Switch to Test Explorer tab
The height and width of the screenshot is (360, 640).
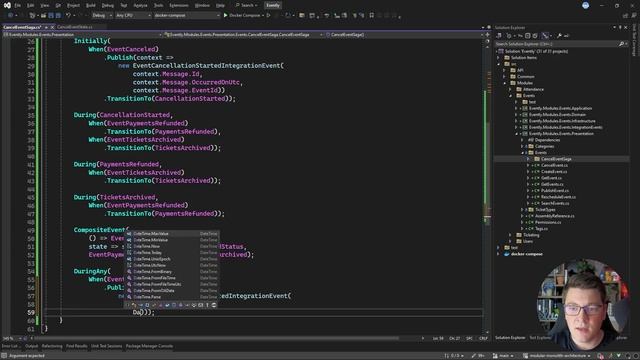click(x=540, y=338)
